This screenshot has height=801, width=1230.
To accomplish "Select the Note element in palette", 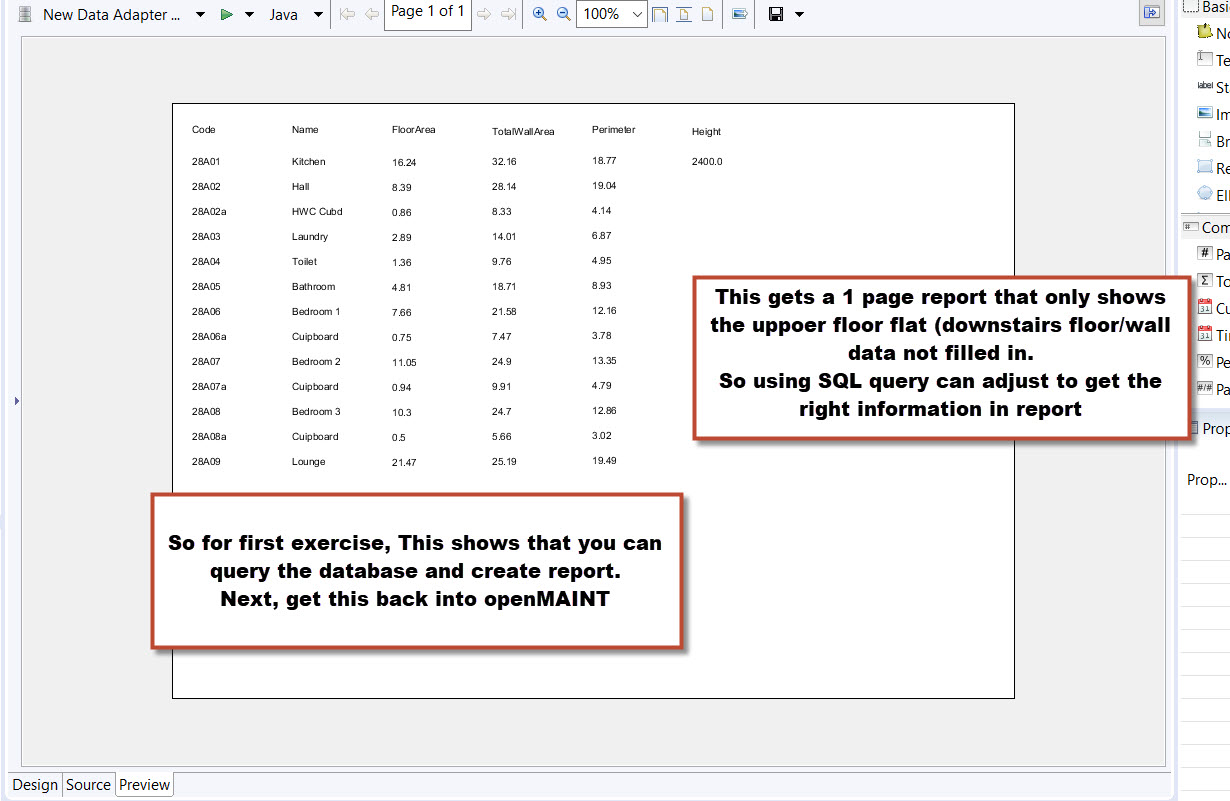I will pos(1205,33).
